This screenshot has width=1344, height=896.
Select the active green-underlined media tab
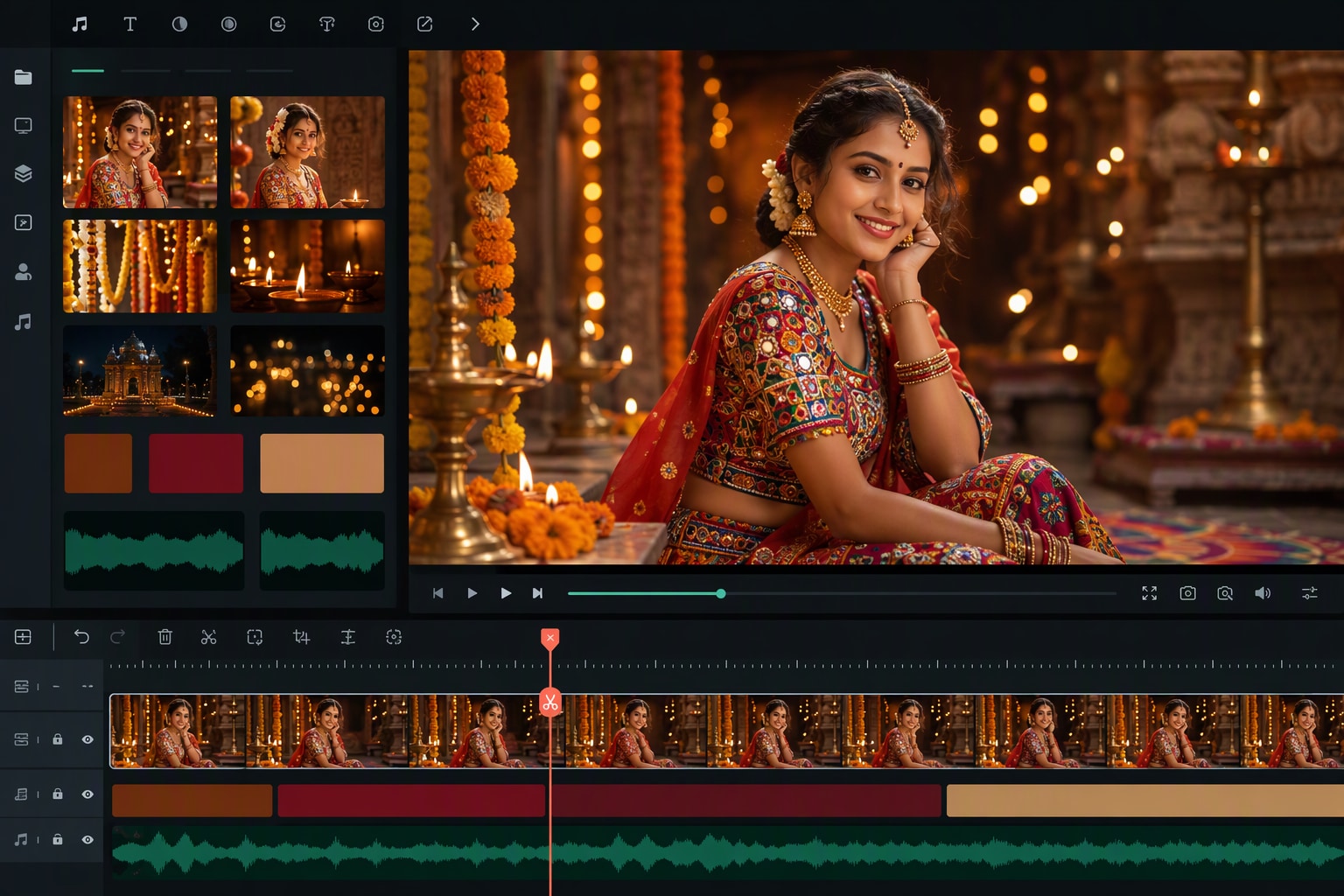87,70
